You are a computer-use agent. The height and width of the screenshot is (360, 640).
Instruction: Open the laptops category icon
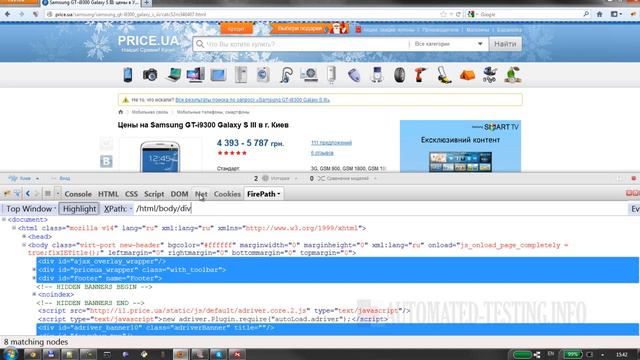174,75
